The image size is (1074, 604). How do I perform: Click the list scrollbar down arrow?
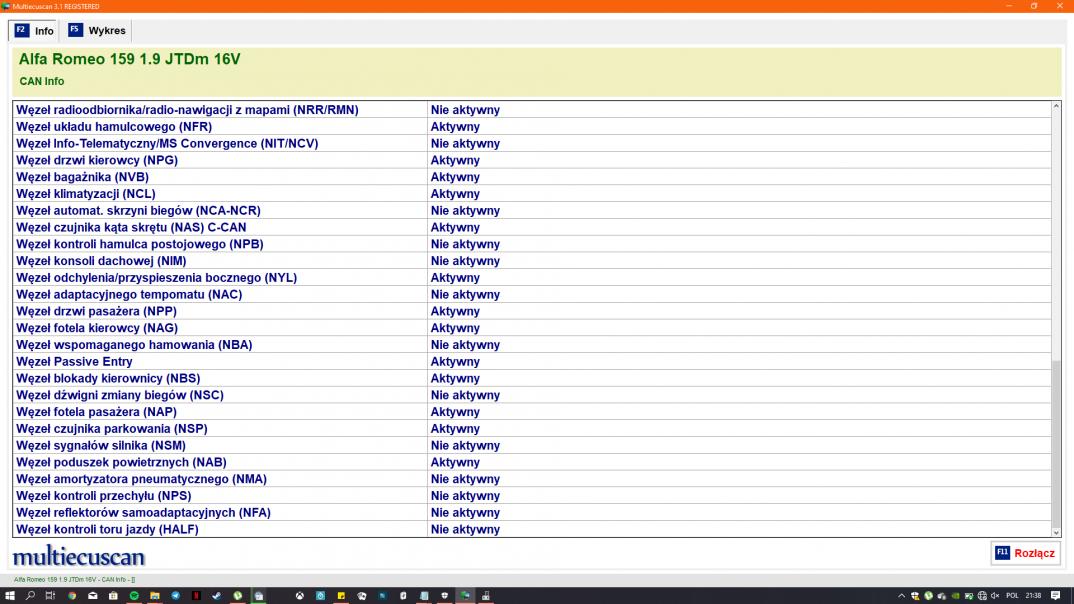(1056, 532)
